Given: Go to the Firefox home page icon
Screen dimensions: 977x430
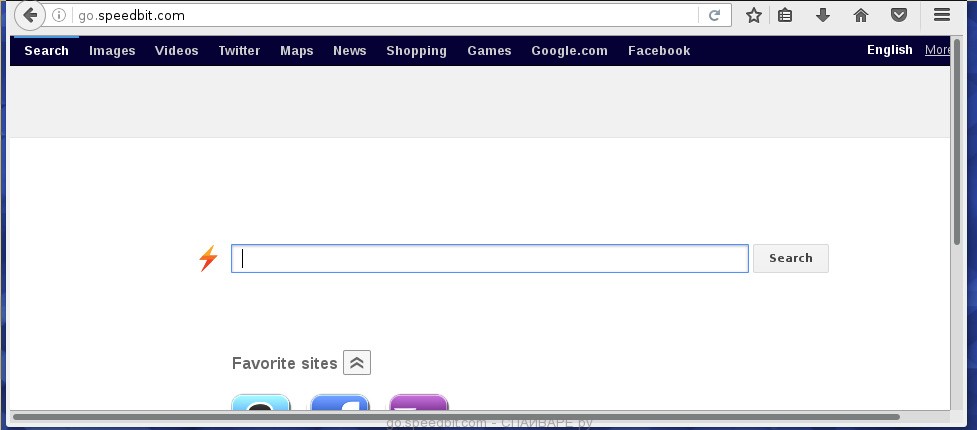Looking at the screenshot, I should (x=861, y=16).
